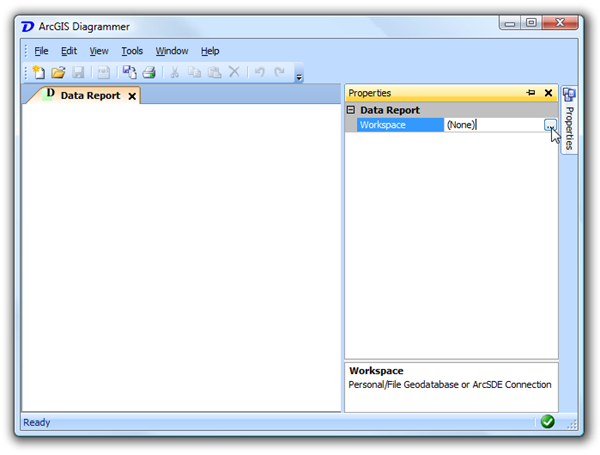Click the grayed Save floppy icon
The height and width of the screenshot is (455, 600).
click(x=78, y=72)
